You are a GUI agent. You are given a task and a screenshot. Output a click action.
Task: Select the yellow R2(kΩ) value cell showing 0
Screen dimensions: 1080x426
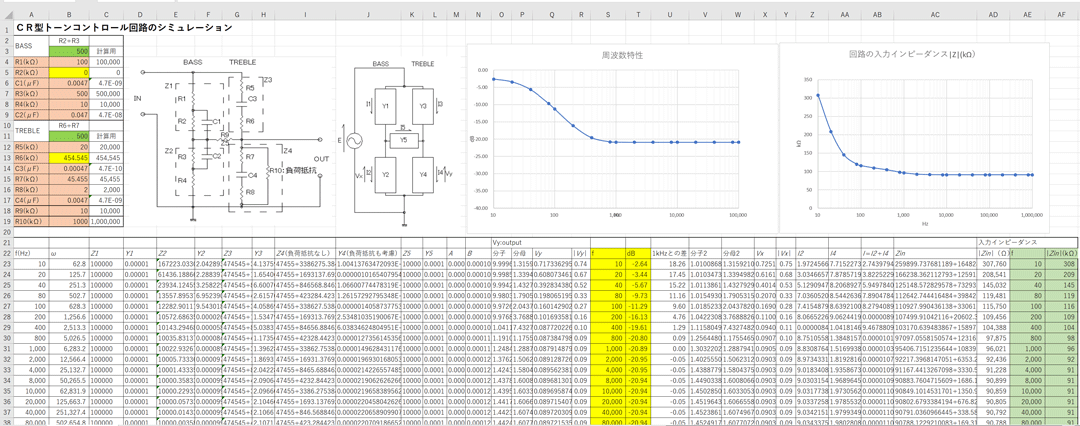pos(70,72)
